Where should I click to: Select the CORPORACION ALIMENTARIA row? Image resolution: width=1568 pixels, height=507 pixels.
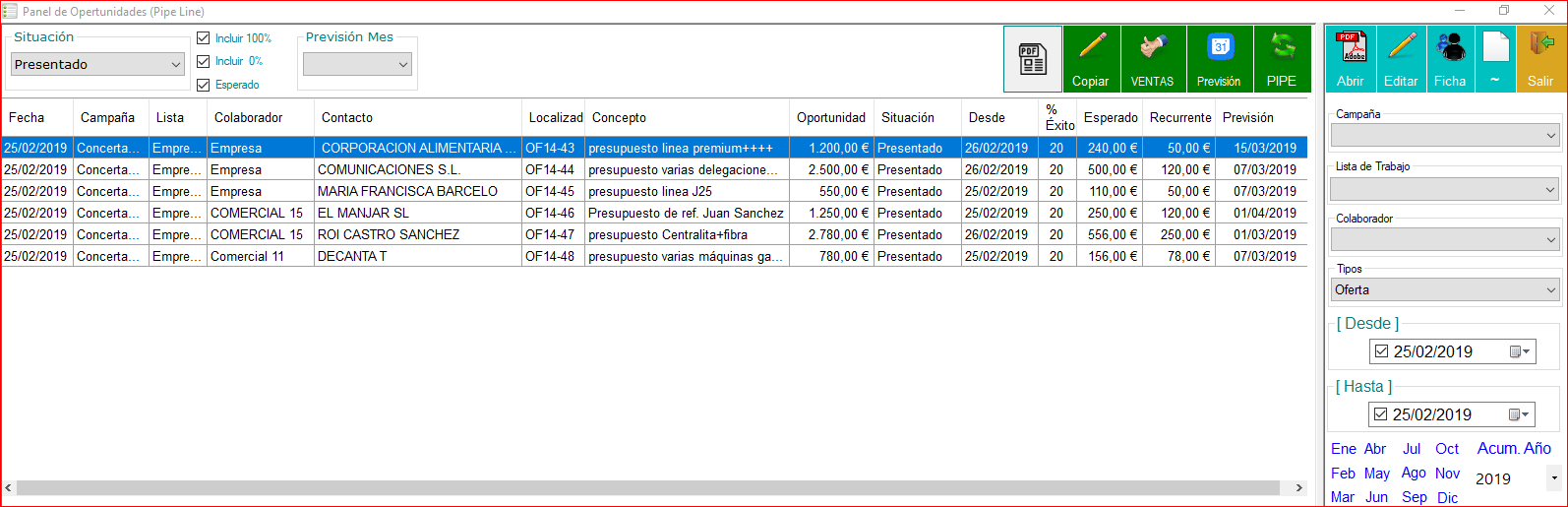coord(654,148)
